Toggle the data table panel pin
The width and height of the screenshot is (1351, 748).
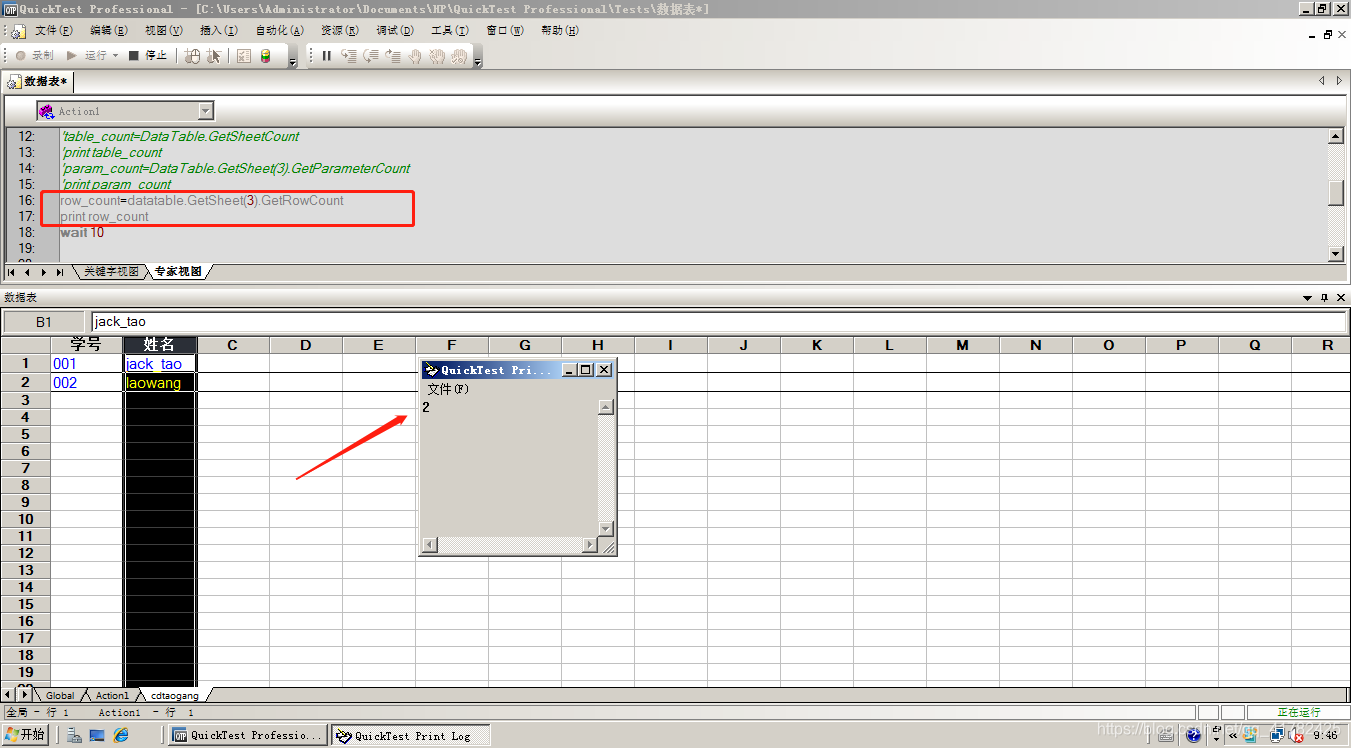coord(1325,298)
